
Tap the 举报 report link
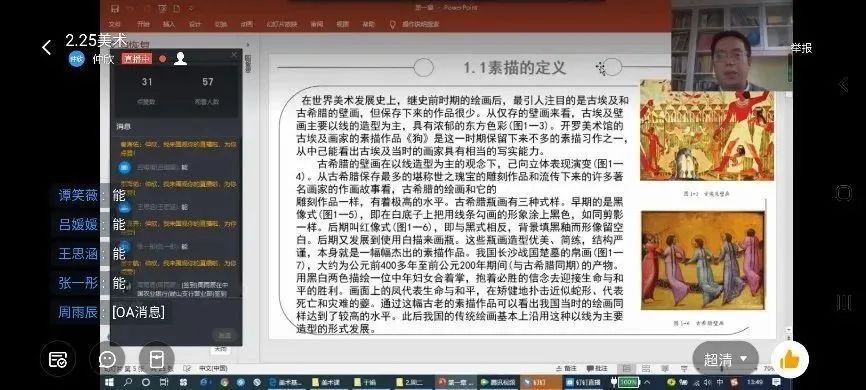click(801, 48)
